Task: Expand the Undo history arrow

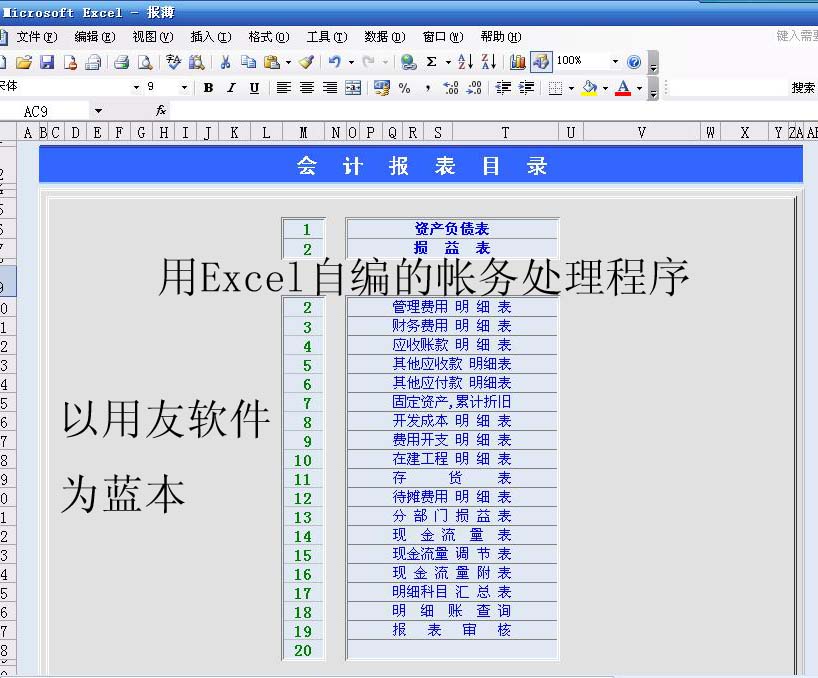Action: 351,63
